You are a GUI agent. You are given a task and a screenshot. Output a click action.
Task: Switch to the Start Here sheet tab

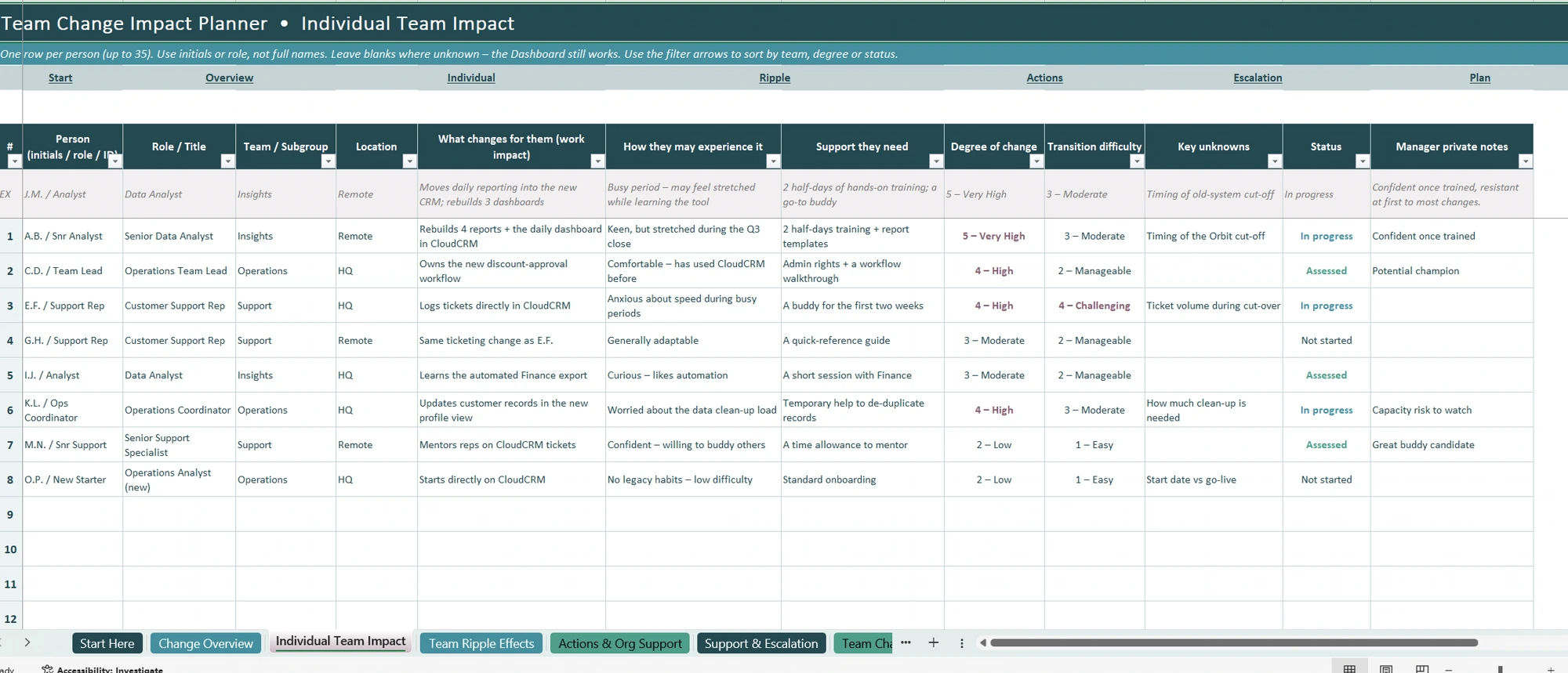pos(107,643)
